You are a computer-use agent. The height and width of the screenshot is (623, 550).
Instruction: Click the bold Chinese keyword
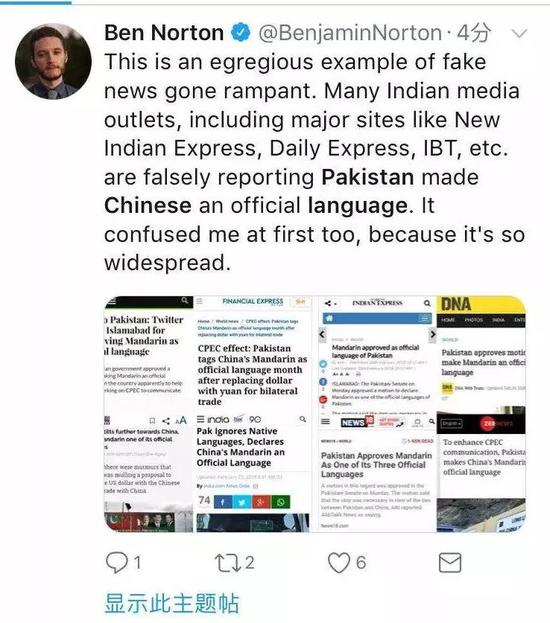point(148,205)
